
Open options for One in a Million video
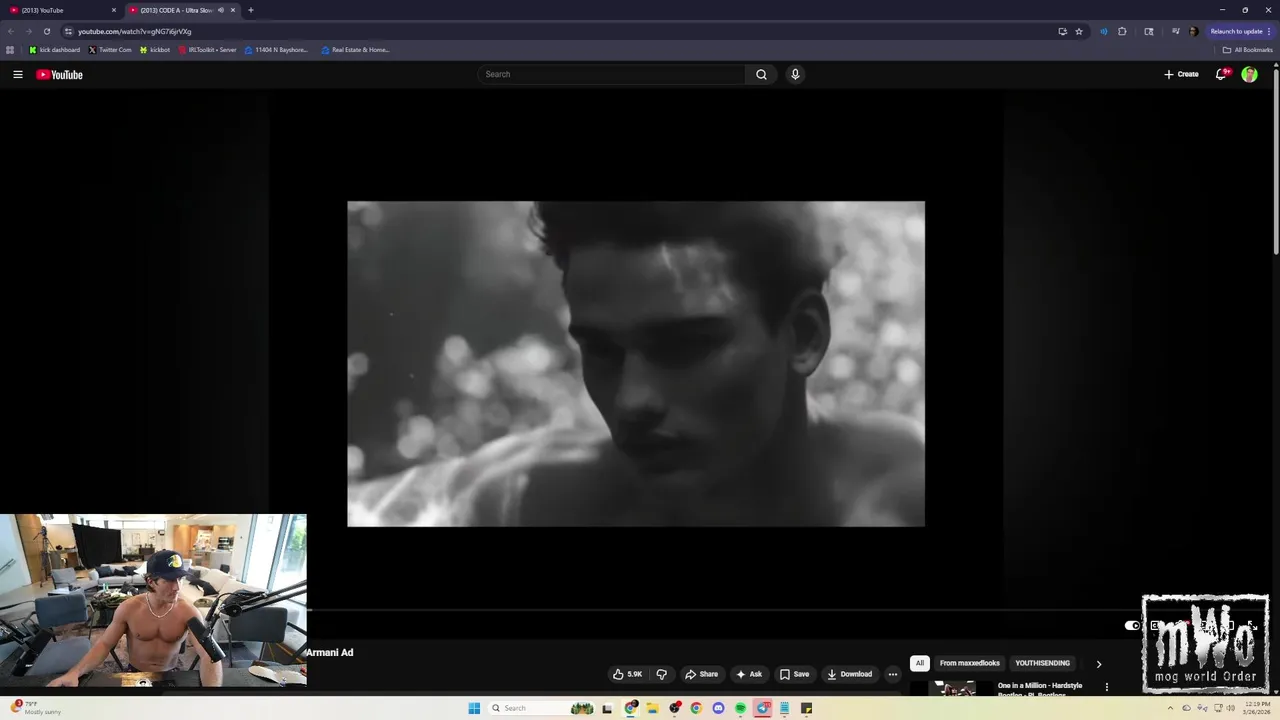pos(1106,687)
